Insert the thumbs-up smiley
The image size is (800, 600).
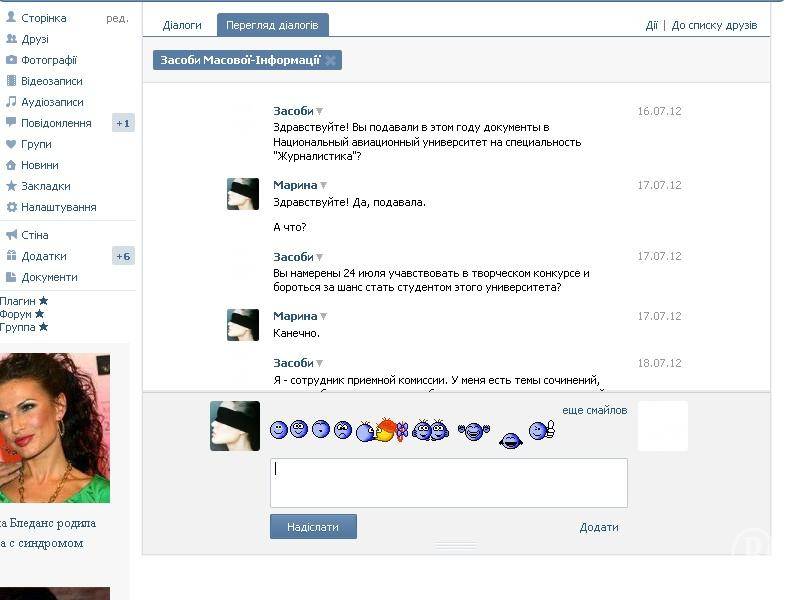tap(541, 430)
